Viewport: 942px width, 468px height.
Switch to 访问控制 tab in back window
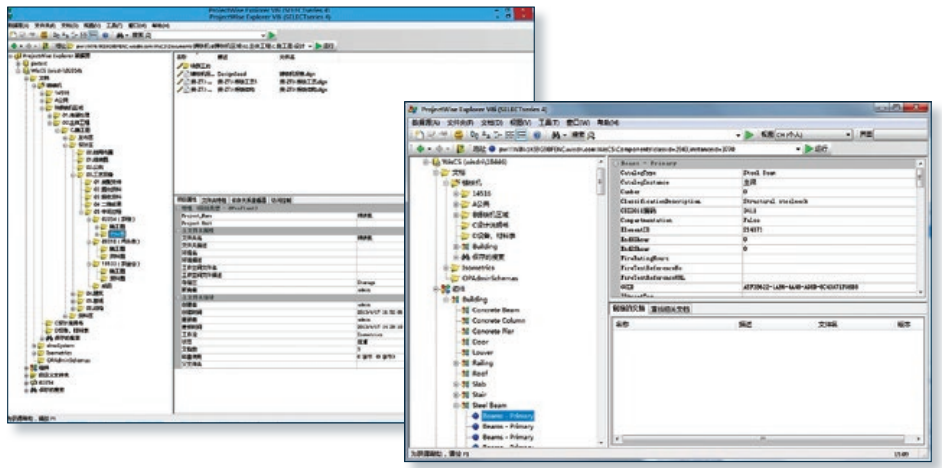[x=281, y=200]
